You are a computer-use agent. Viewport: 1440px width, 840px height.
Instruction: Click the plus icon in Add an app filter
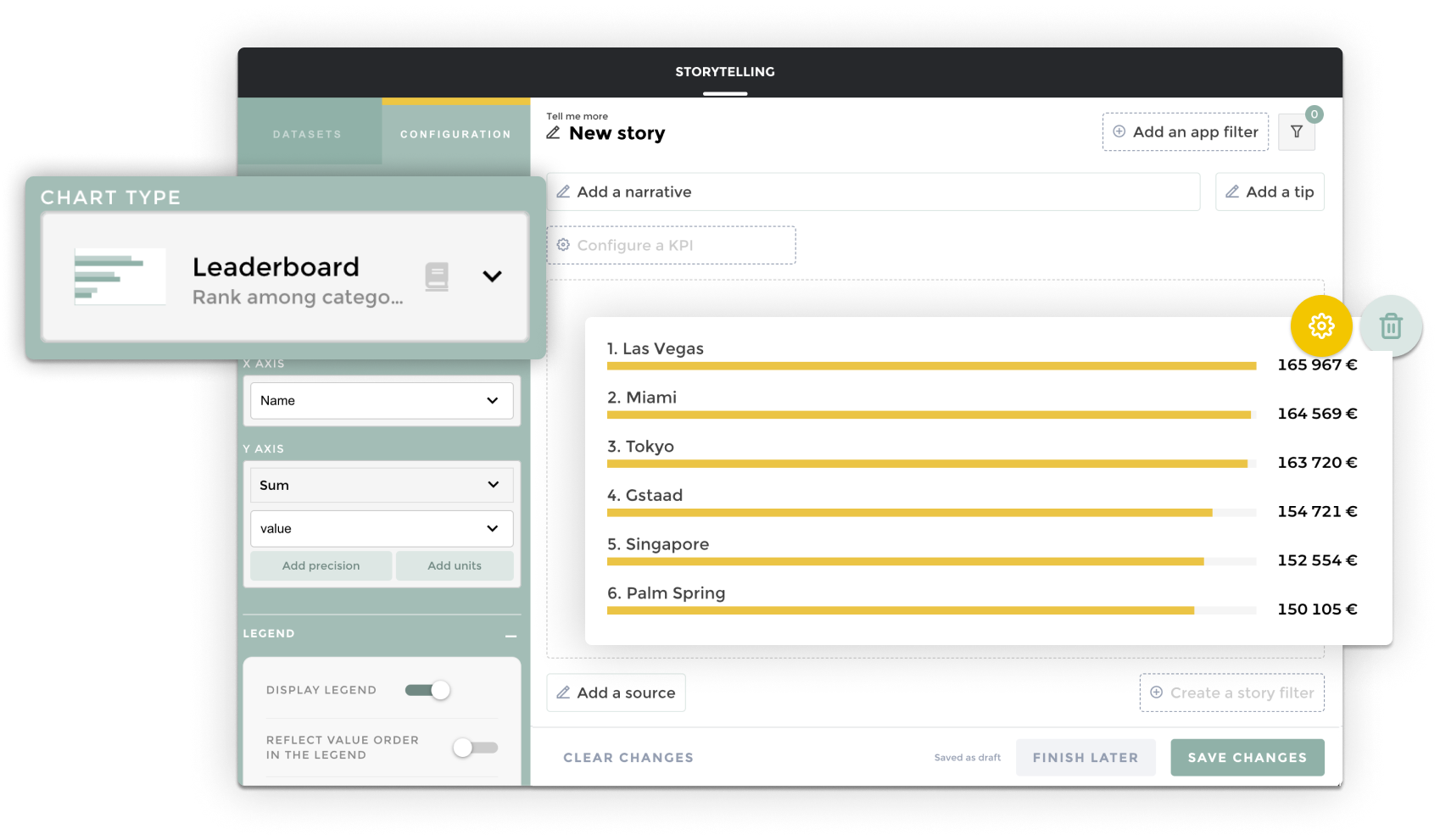tap(1119, 131)
